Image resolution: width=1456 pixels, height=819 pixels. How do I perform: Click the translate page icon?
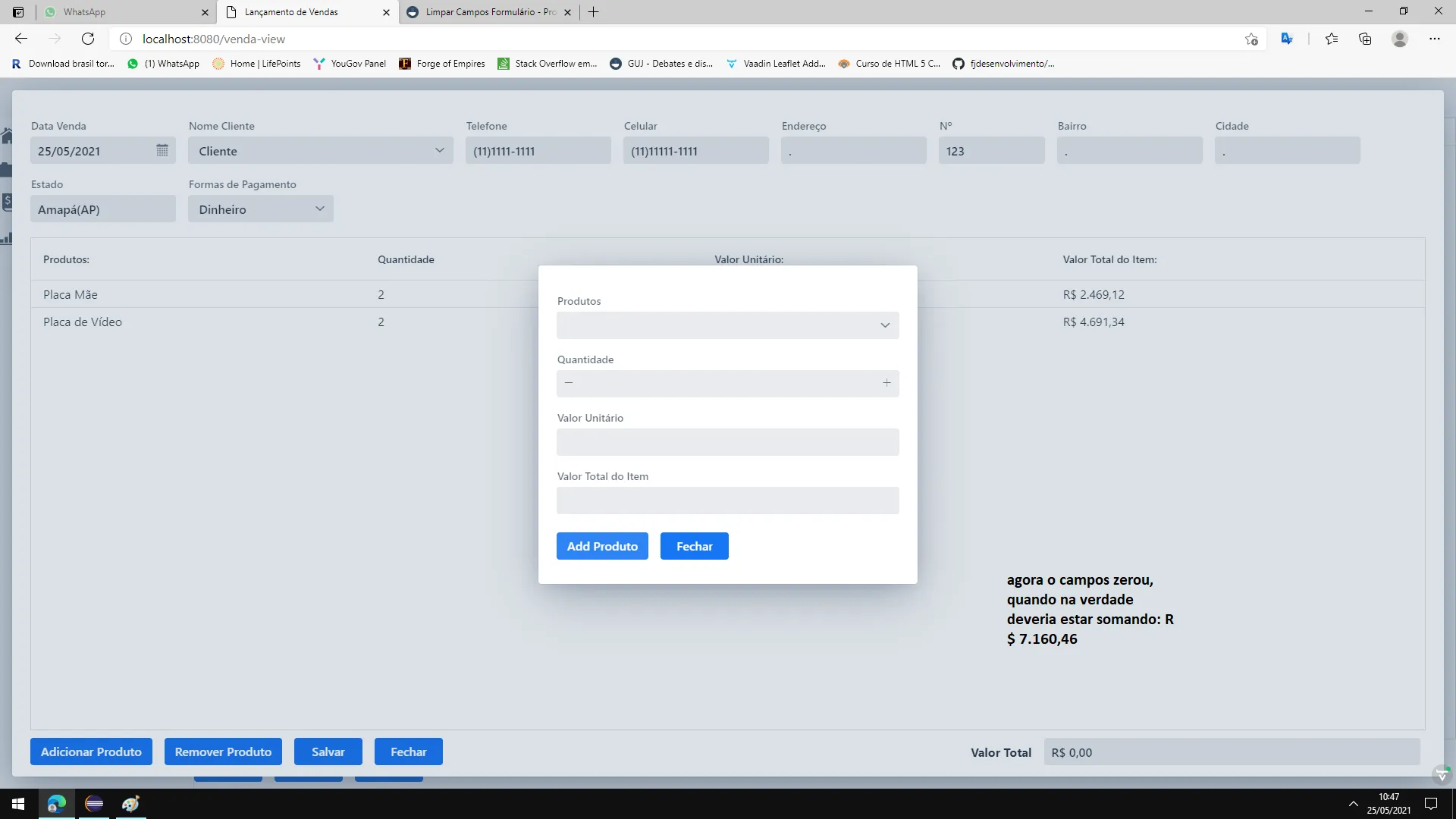(x=1287, y=39)
